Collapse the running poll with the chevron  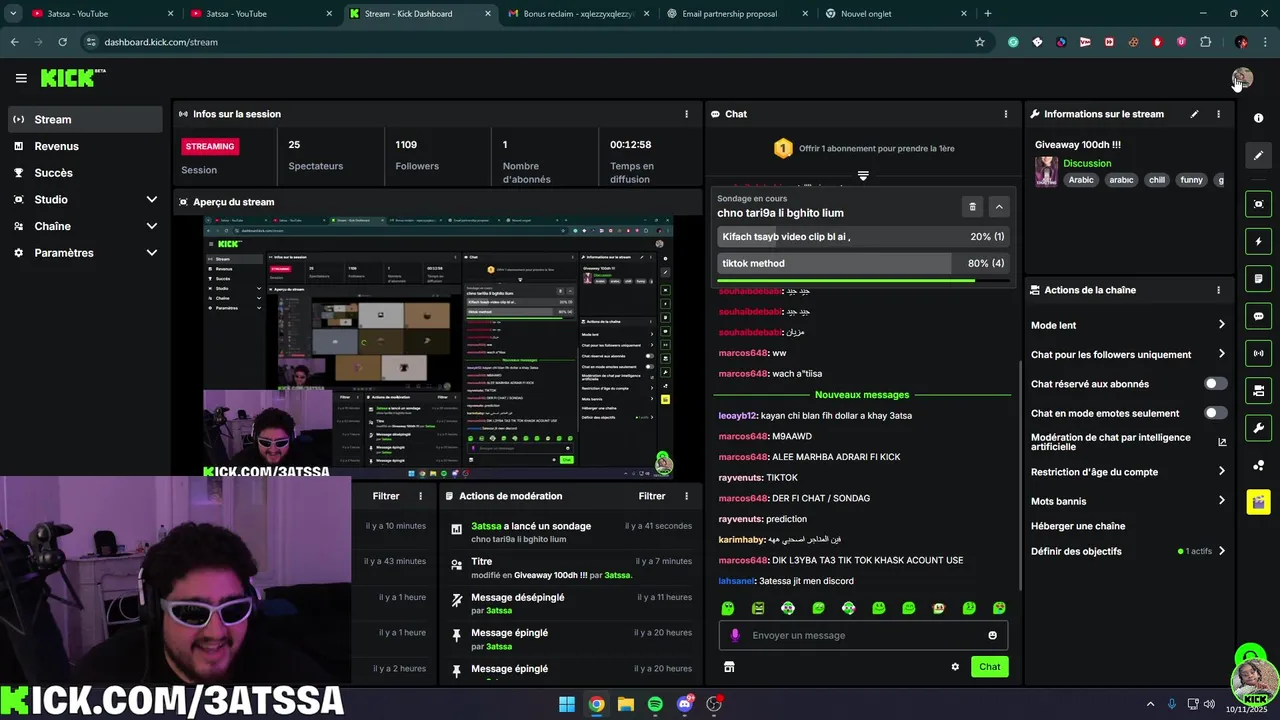(998, 207)
